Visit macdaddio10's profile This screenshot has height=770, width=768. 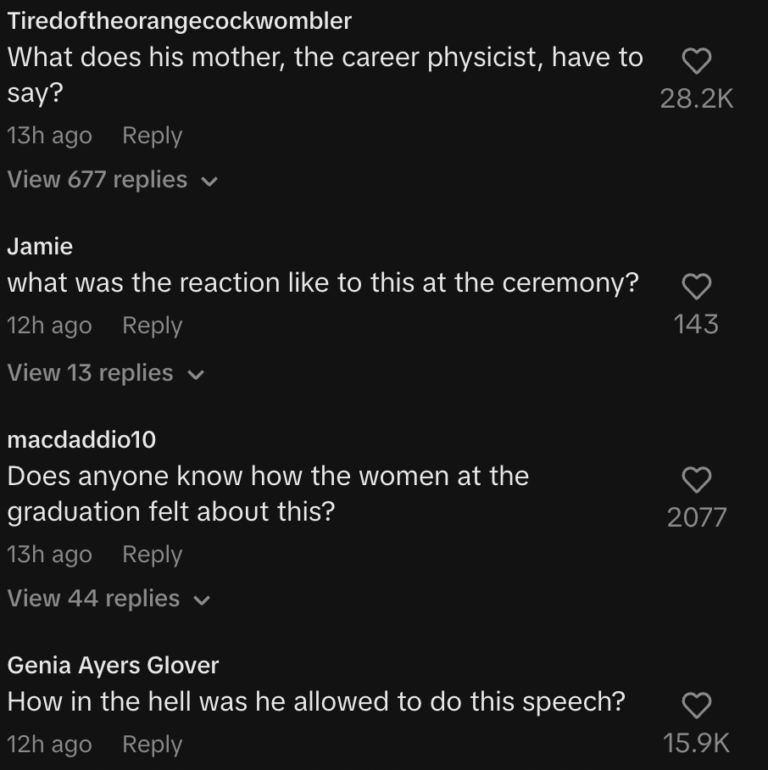point(81,439)
